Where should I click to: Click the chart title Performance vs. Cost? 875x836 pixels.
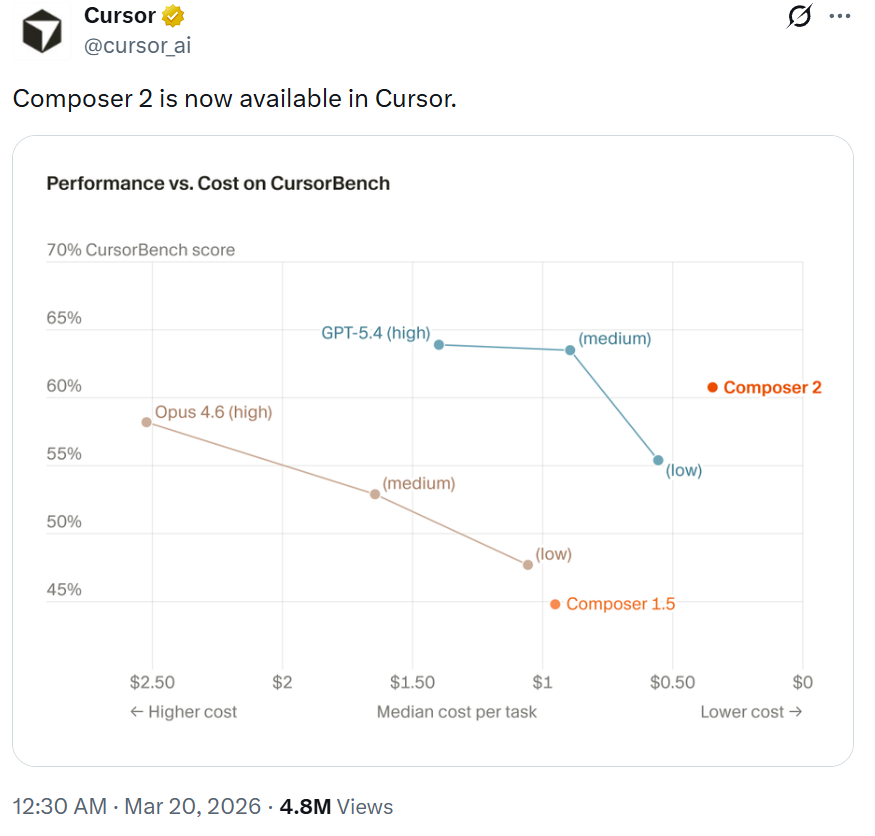[x=218, y=184]
